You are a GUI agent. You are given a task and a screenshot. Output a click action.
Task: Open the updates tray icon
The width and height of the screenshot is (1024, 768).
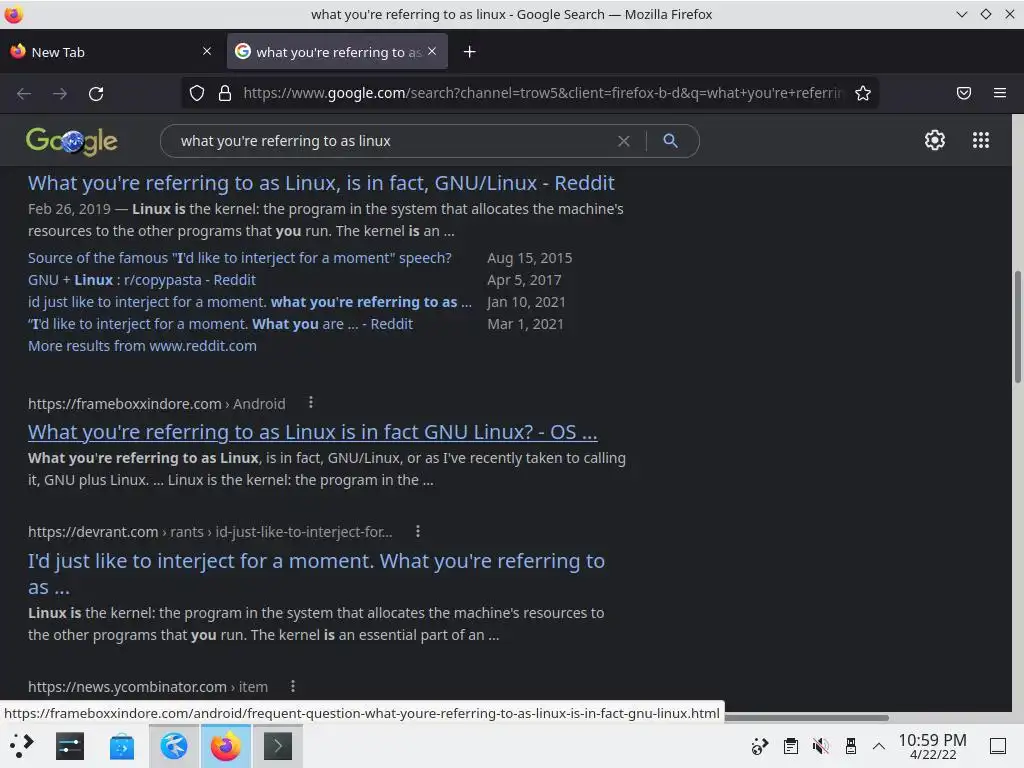point(760,746)
